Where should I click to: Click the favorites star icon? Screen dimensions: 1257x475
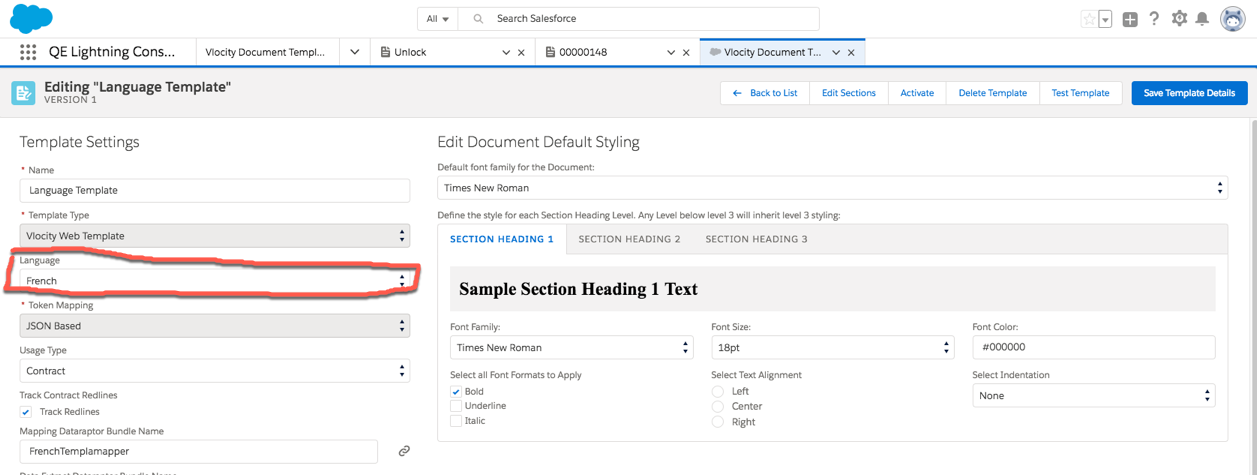click(x=1088, y=19)
